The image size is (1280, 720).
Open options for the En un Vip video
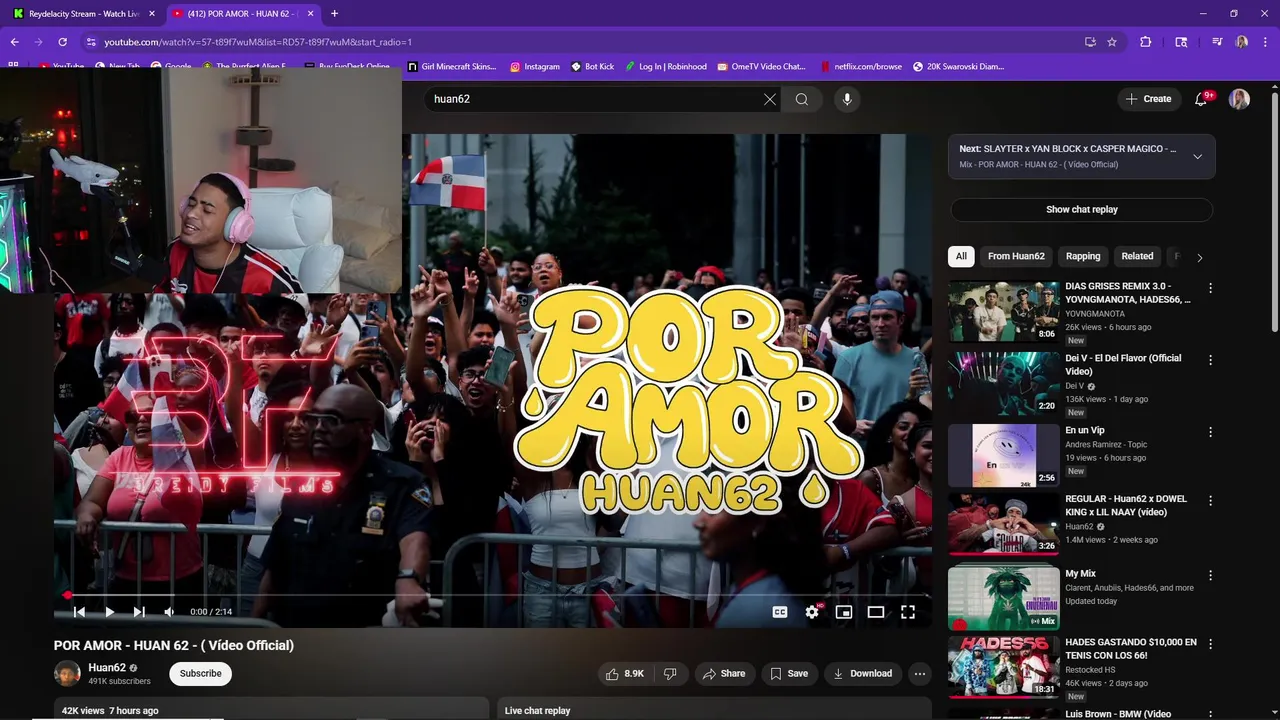pyautogui.click(x=1210, y=432)
